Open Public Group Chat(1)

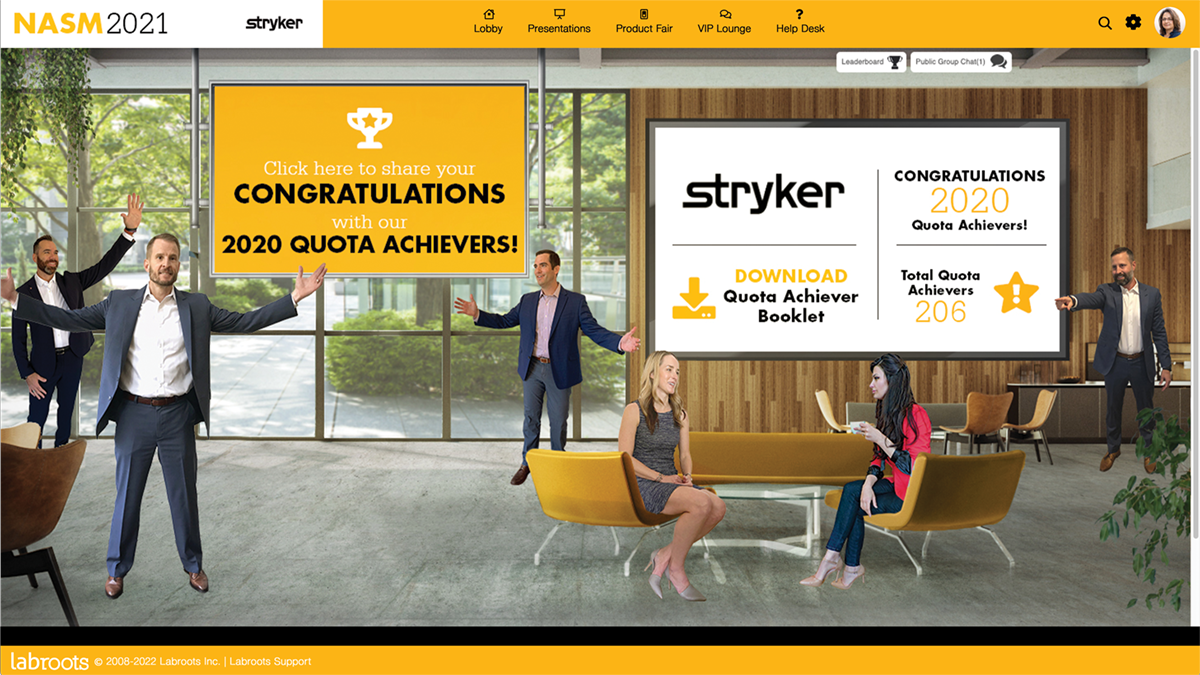pos(961,62)
